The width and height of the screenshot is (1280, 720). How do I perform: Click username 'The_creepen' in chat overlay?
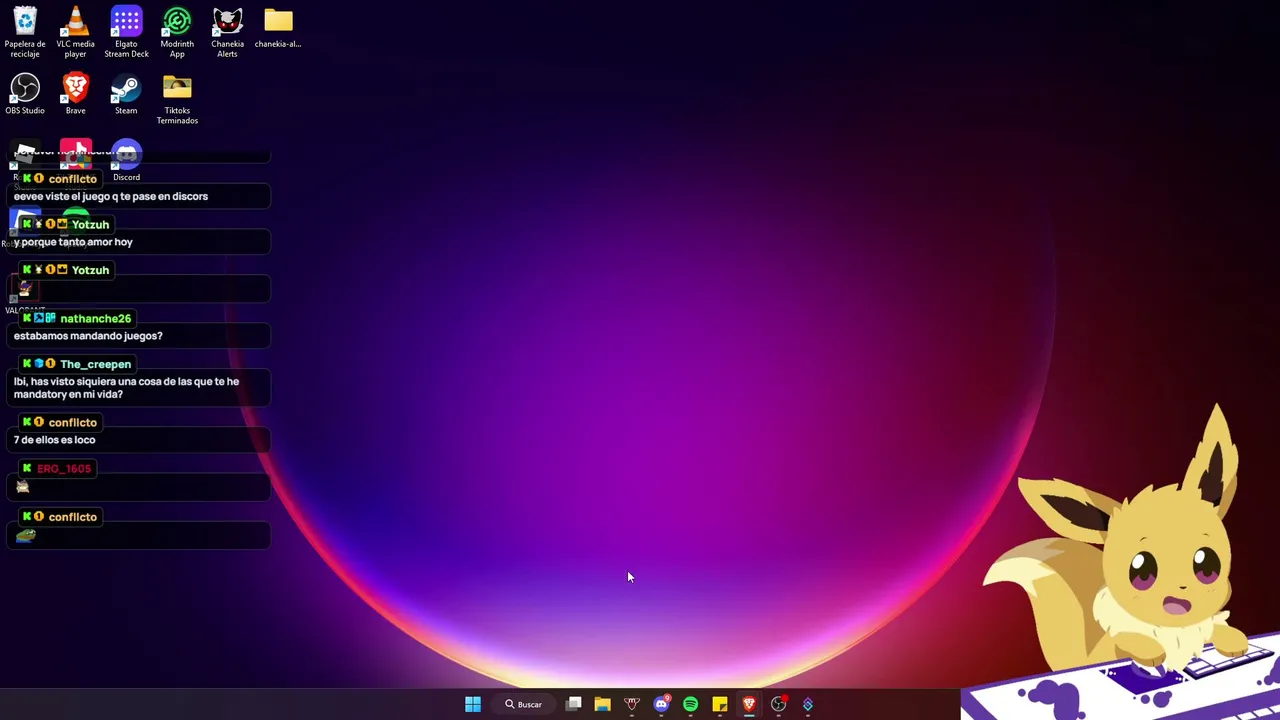(x=95, y=364)
